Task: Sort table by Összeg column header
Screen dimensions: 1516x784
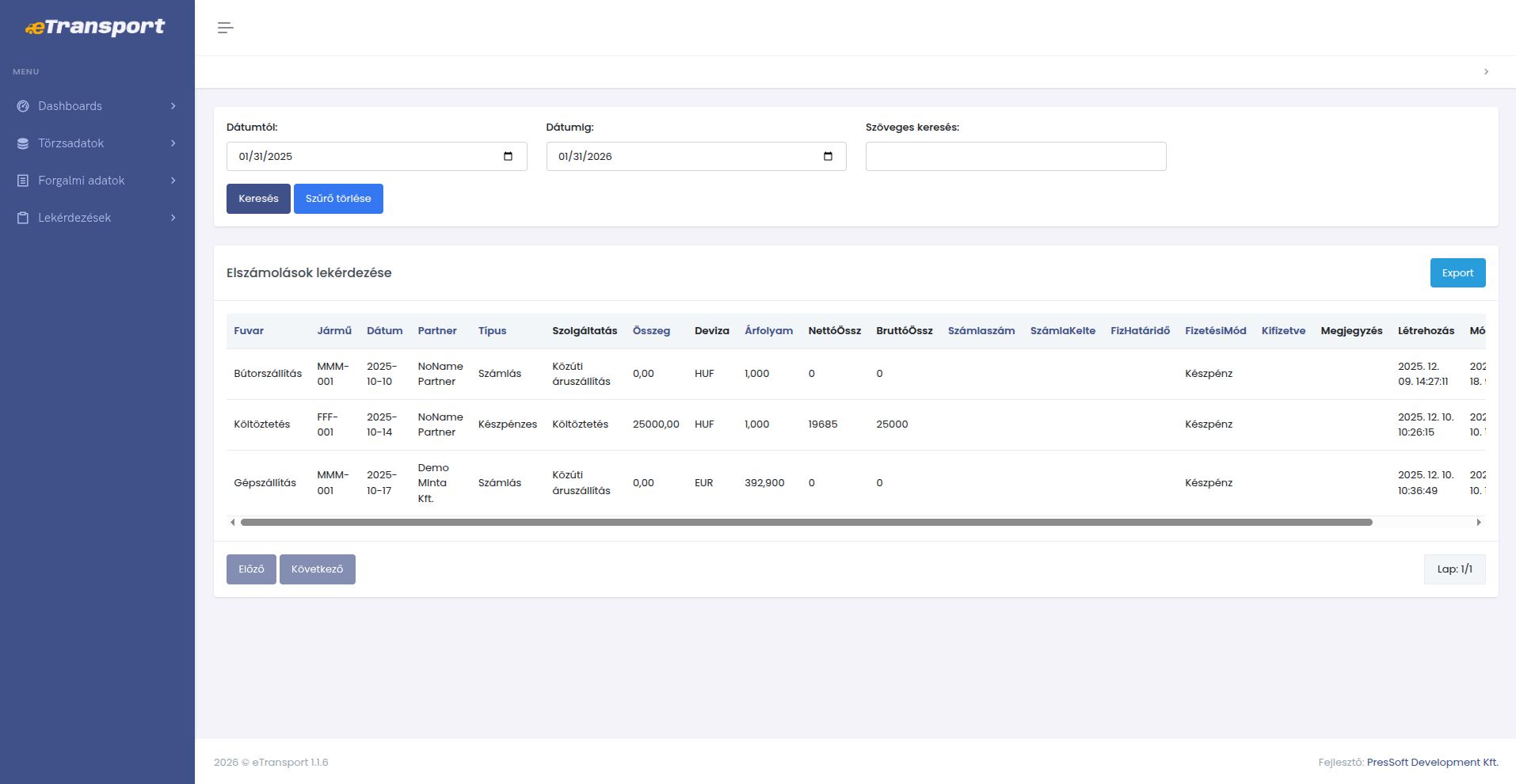Action: click(651, 331)
